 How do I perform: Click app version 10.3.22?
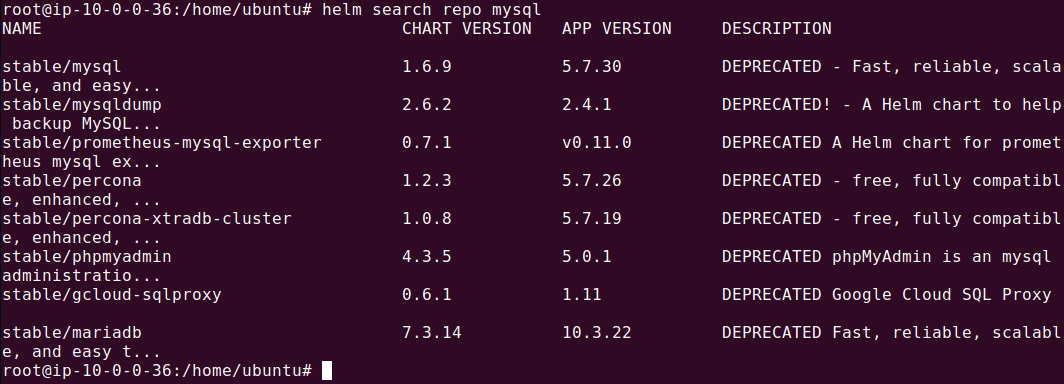click(596, 332)
